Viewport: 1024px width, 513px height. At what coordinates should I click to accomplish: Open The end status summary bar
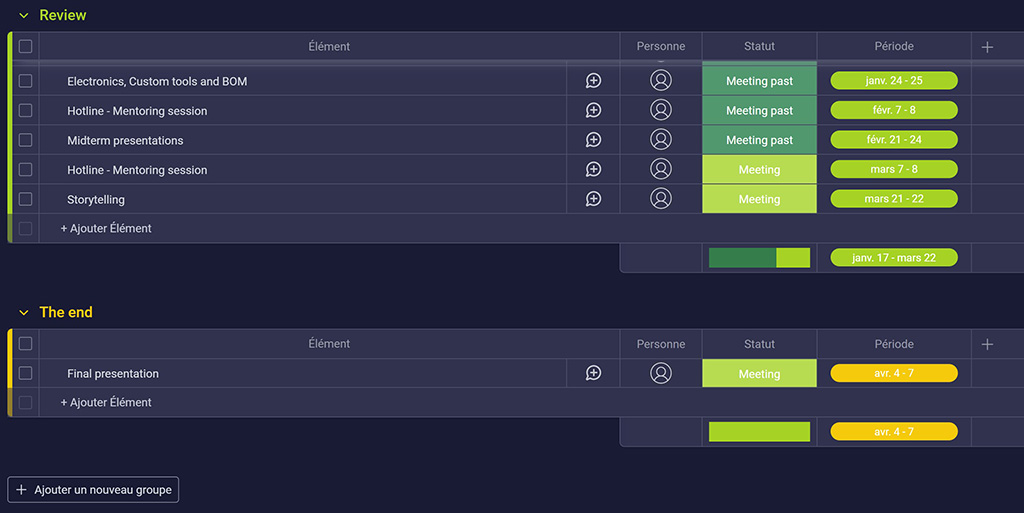click(x=760, y=431)
